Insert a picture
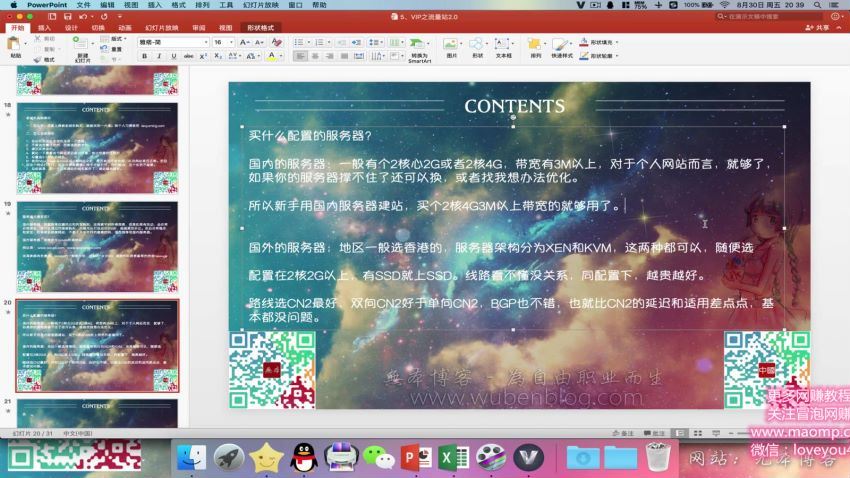 click(x=450, y=48)
